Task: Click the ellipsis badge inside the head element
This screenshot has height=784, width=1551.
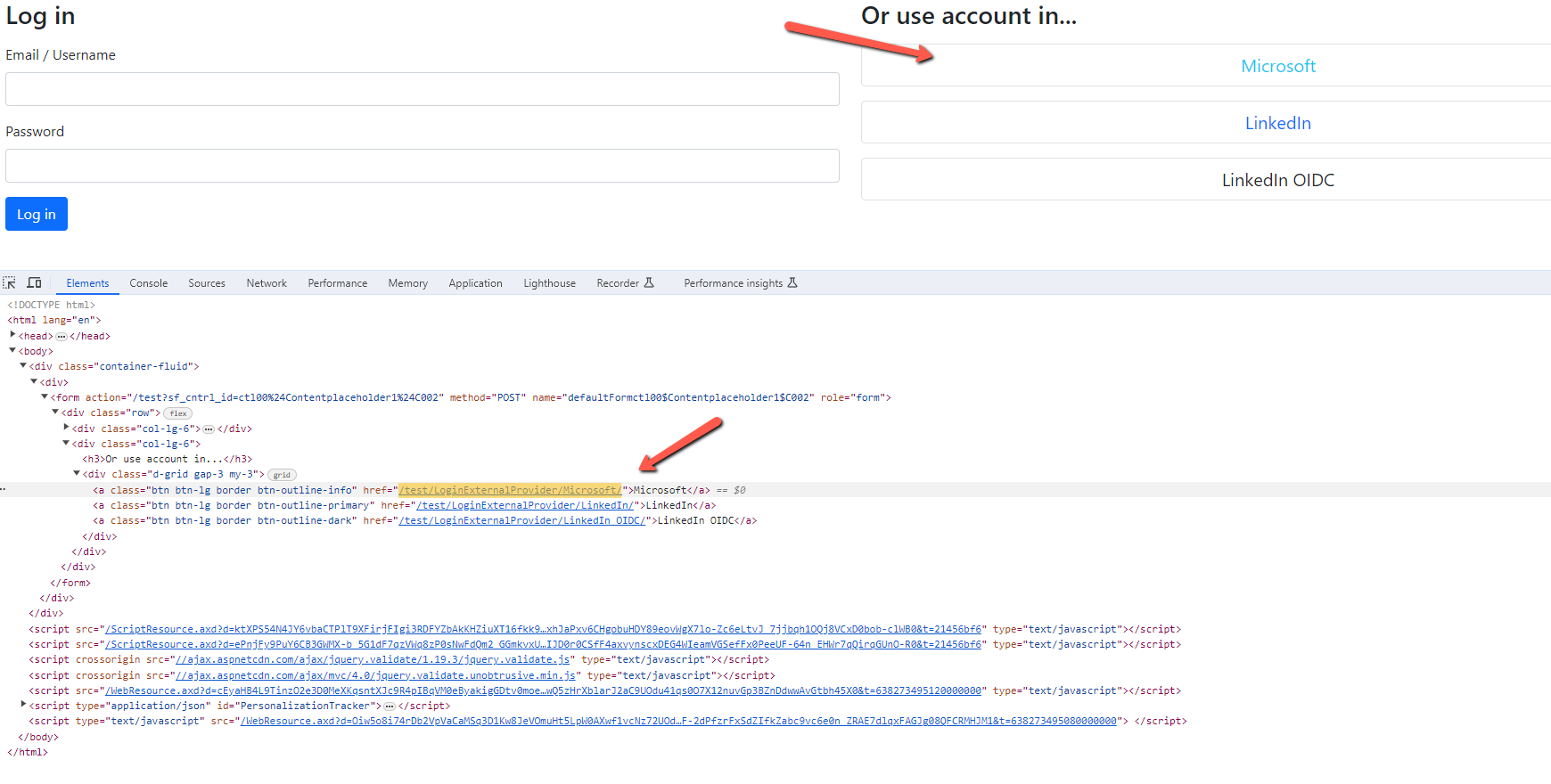Action: pos(62,337)
